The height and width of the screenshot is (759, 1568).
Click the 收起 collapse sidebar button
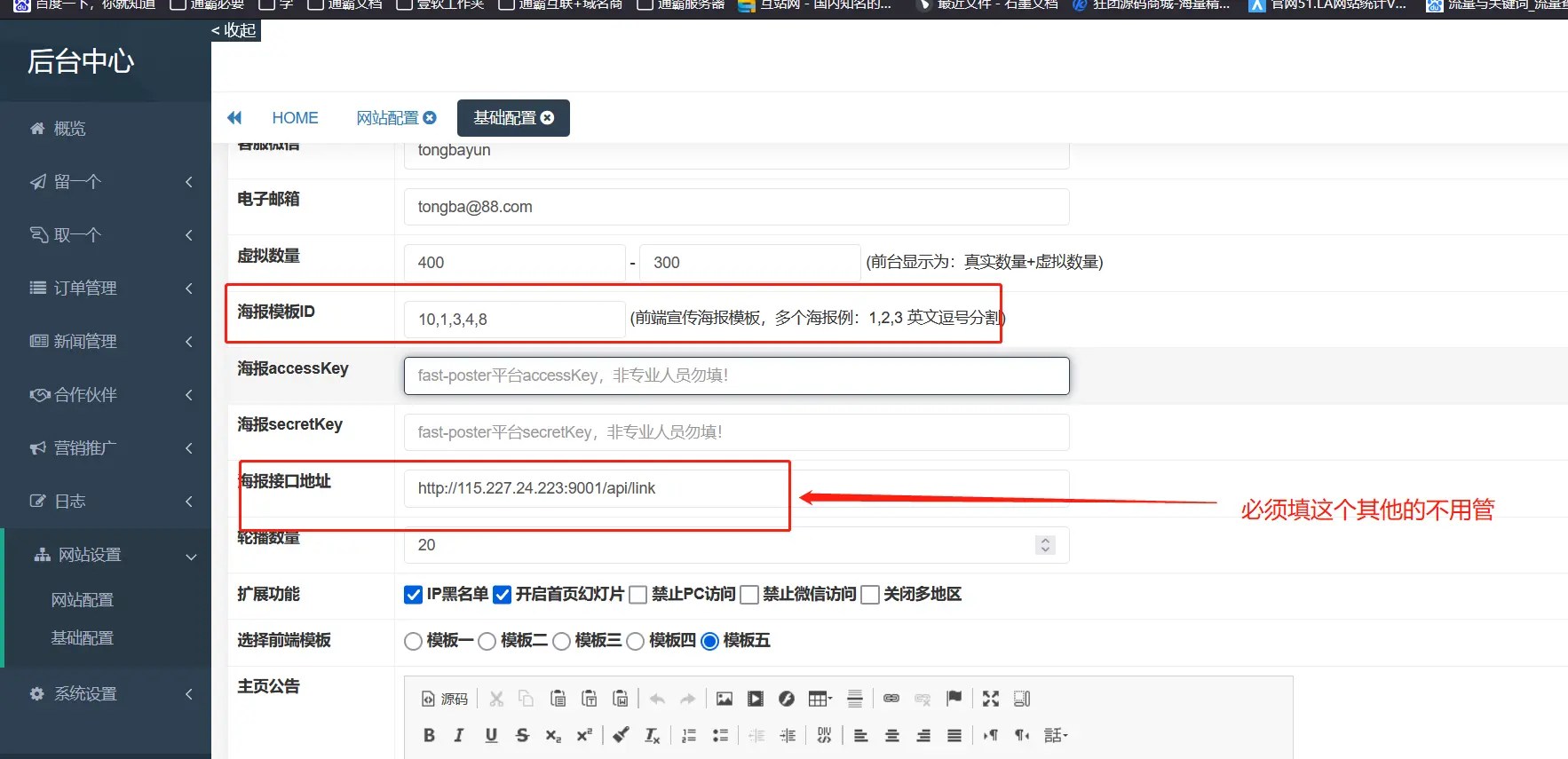[235, 30]
